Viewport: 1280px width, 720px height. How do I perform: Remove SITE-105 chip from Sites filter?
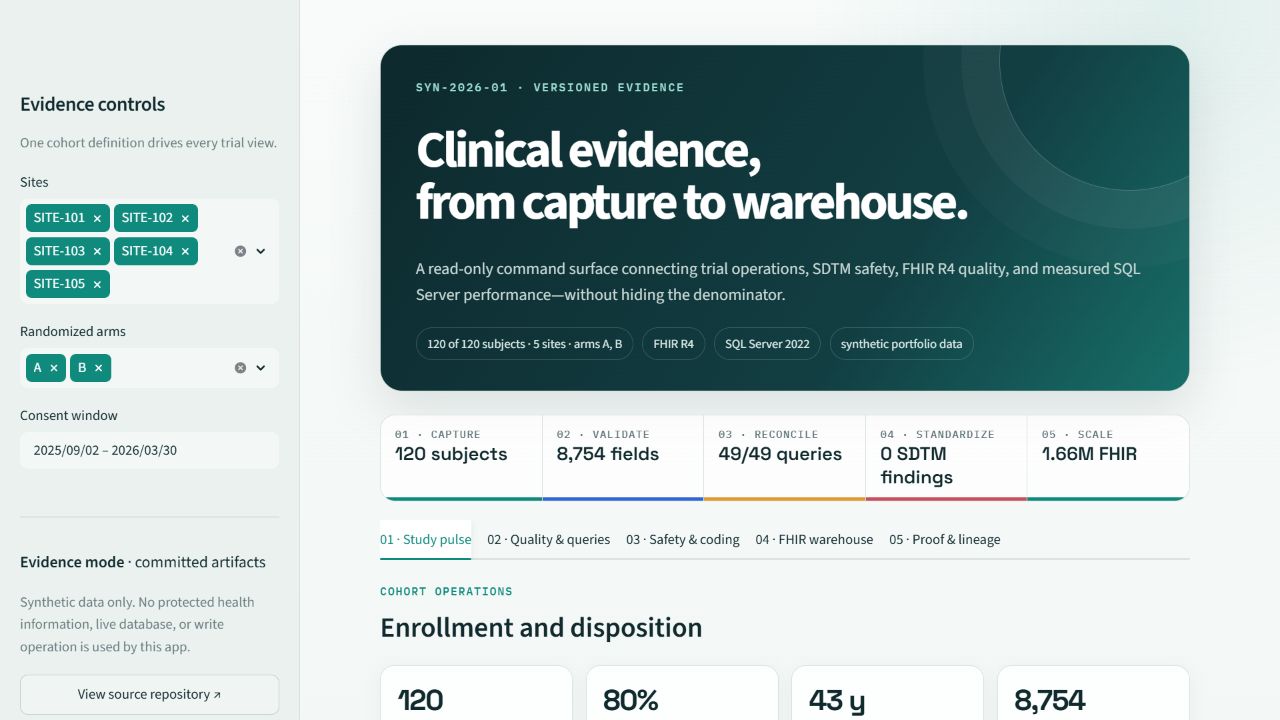point(97,284)
